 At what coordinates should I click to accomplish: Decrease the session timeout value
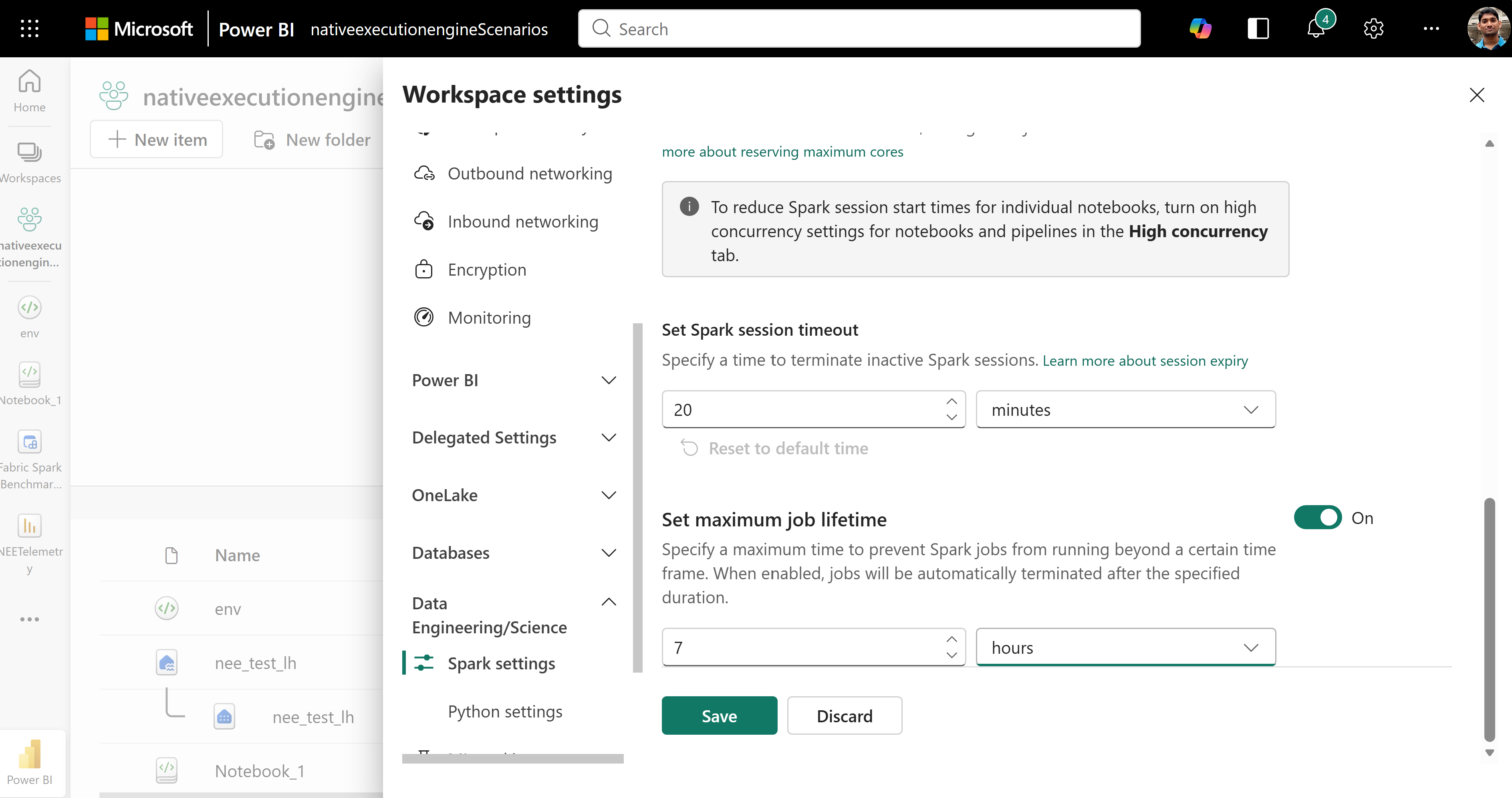[x=952, y=417]
